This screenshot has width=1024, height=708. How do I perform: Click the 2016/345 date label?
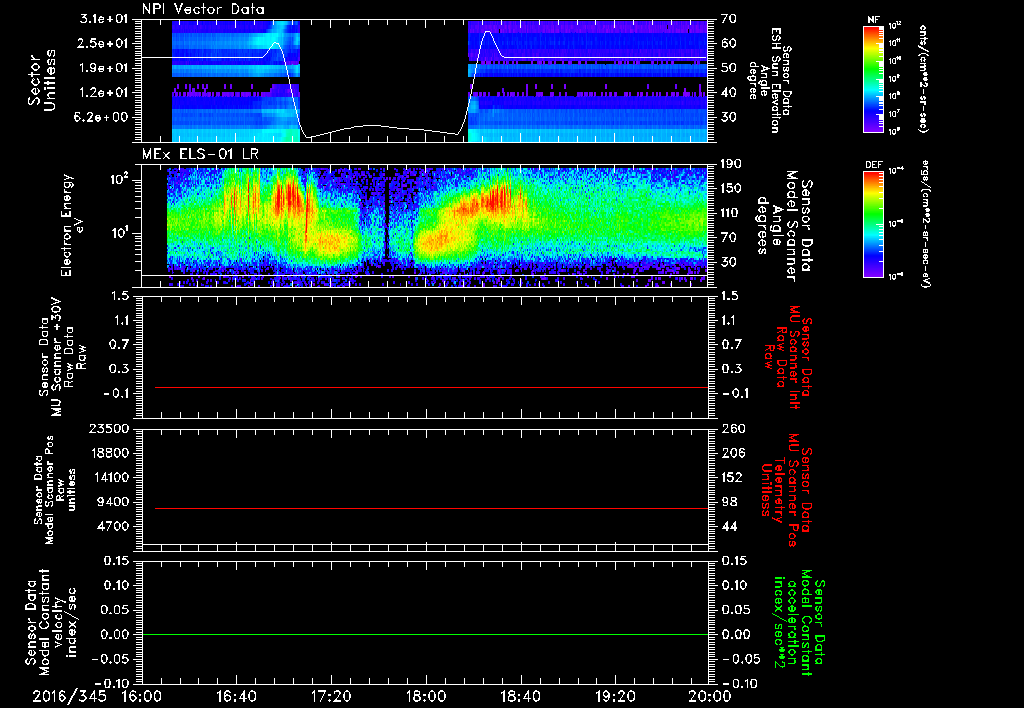click(x=69, y=696)
